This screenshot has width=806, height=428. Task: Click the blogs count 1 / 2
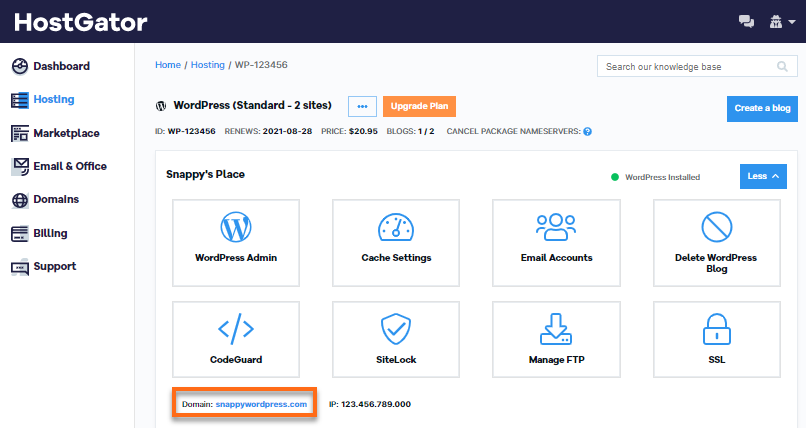[426, 132]
